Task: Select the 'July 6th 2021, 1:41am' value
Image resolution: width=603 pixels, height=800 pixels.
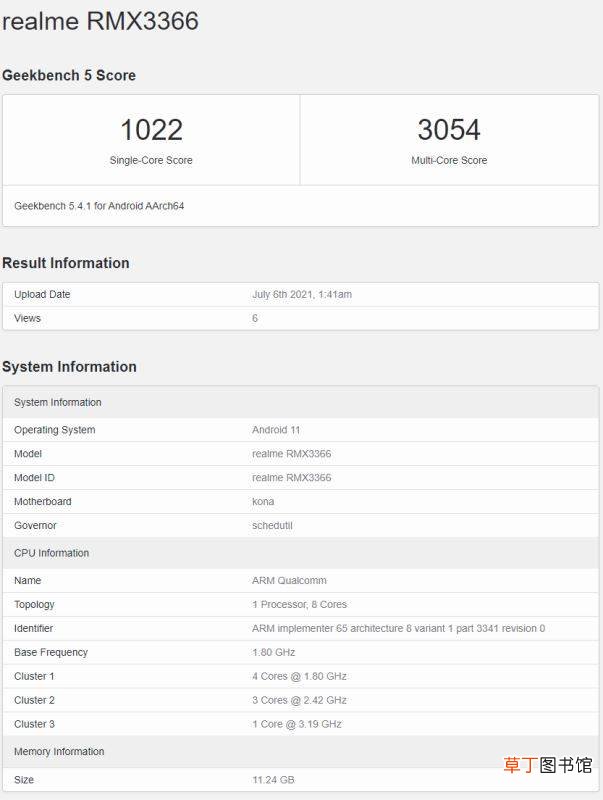Action: point(302,294)
